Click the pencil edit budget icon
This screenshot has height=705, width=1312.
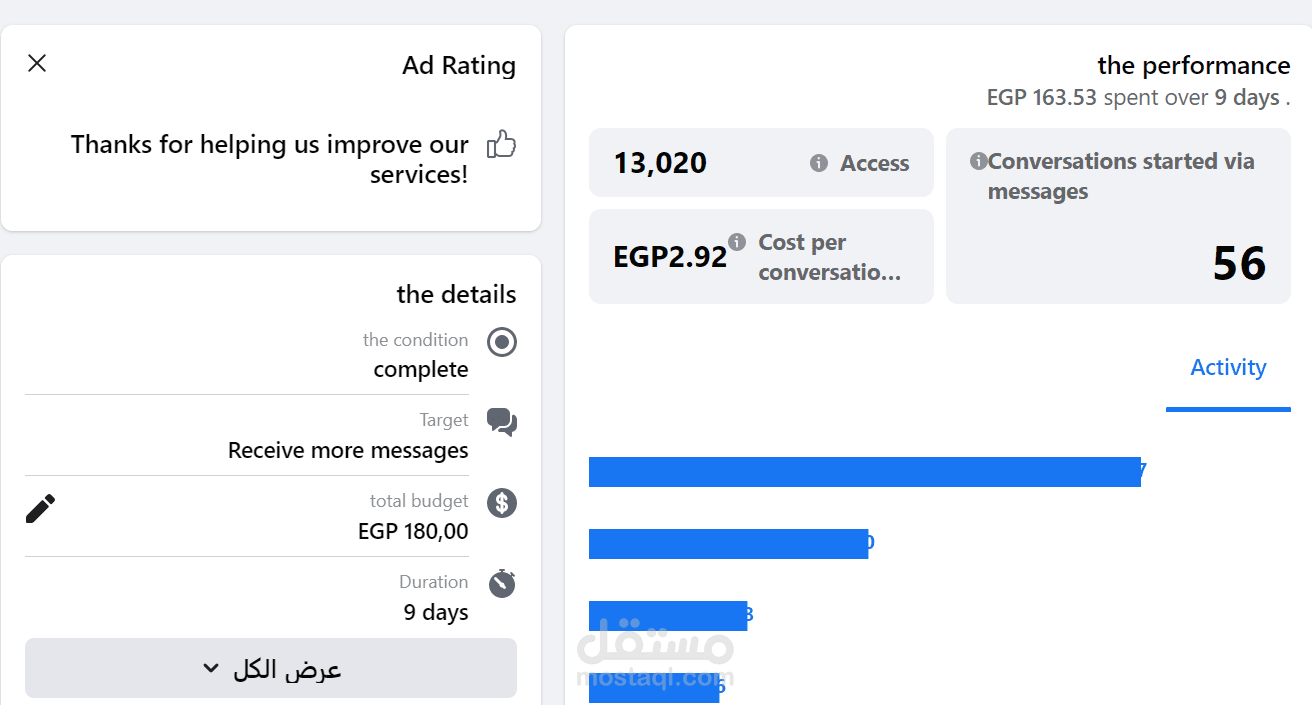pos(40,508)
